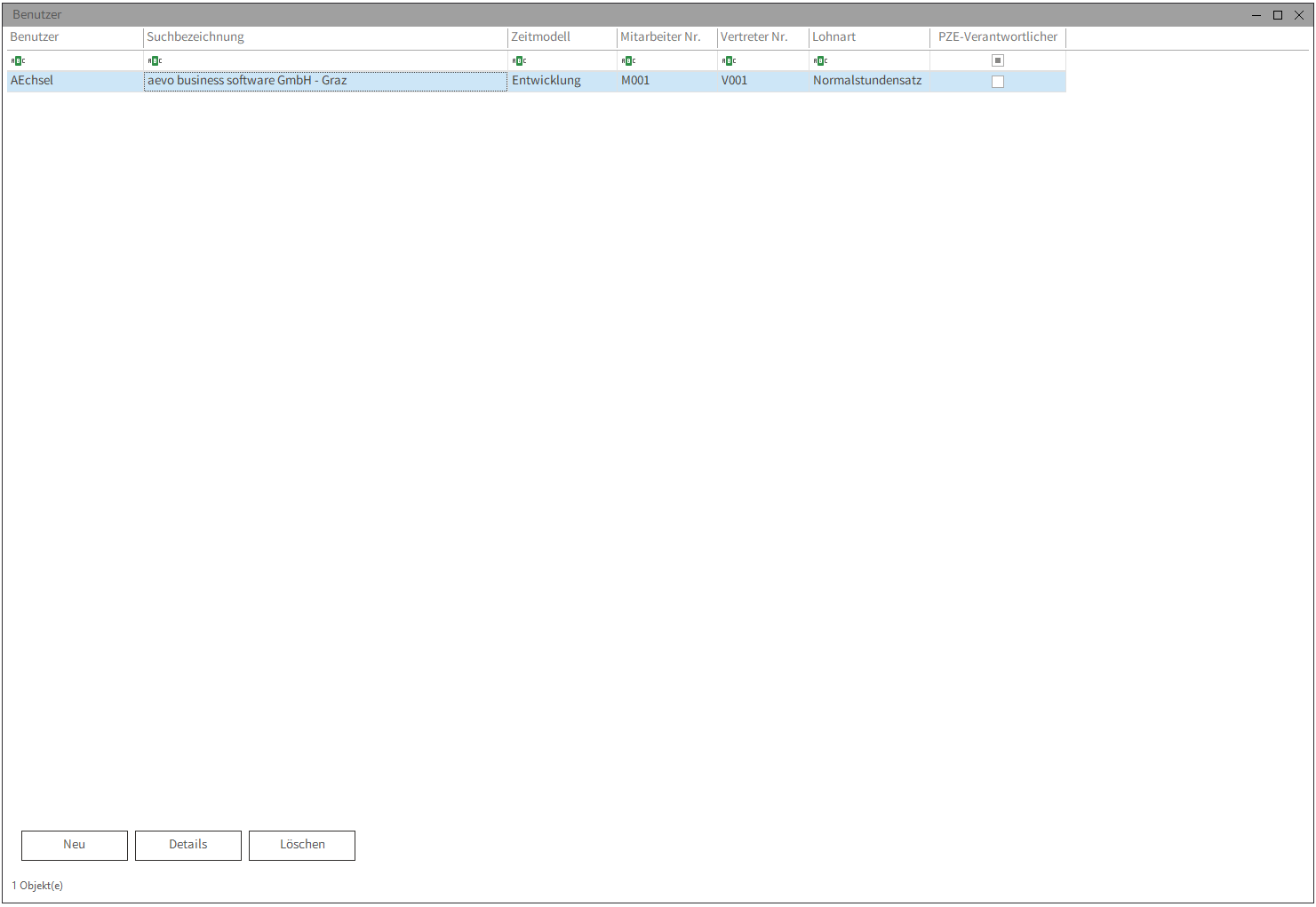
Task: Click the filter icon under Suchbezeichnung column
Action: point(155,61)
